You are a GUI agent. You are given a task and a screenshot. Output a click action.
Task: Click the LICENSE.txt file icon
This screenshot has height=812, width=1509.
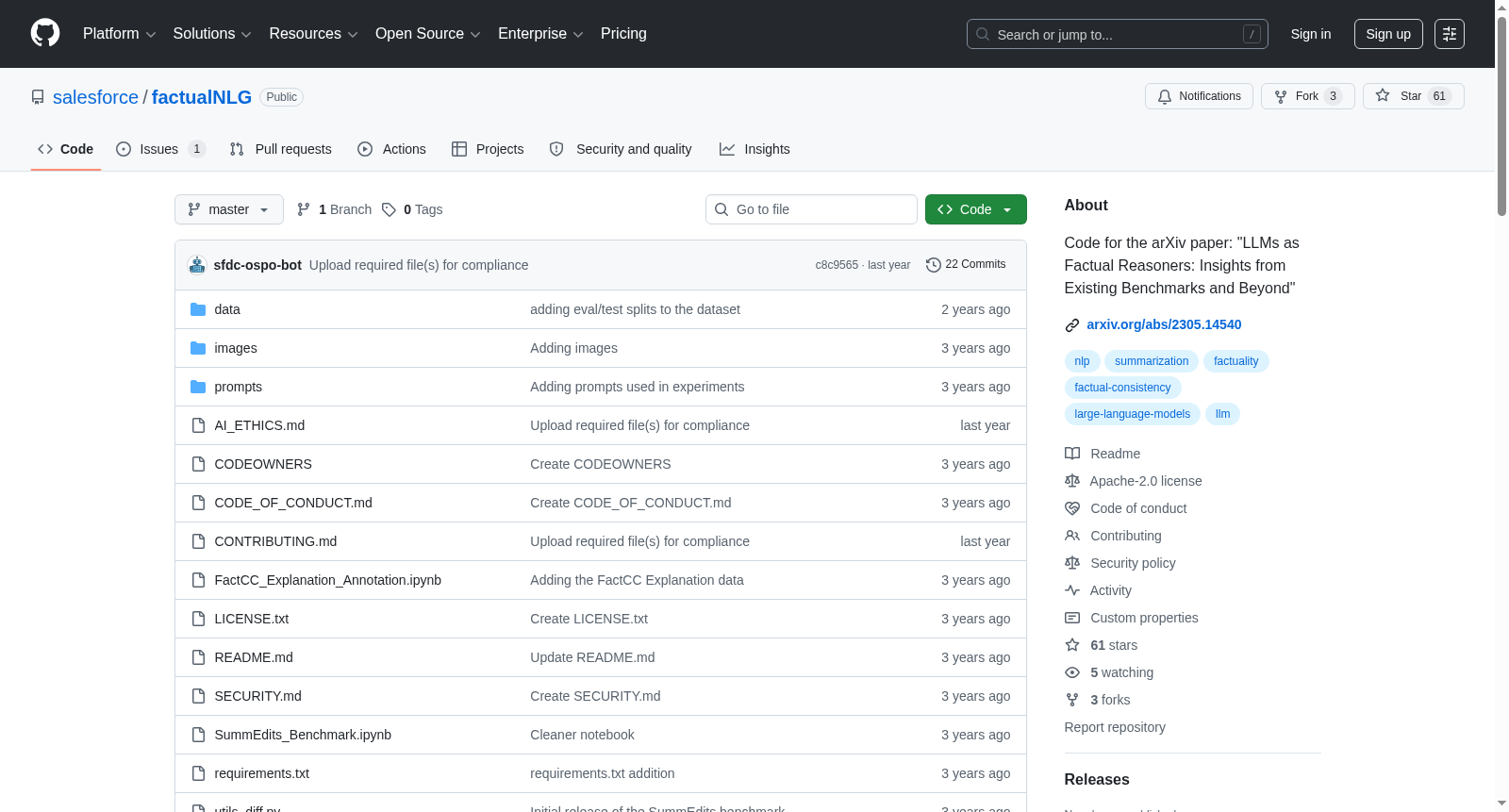(198, 619)
